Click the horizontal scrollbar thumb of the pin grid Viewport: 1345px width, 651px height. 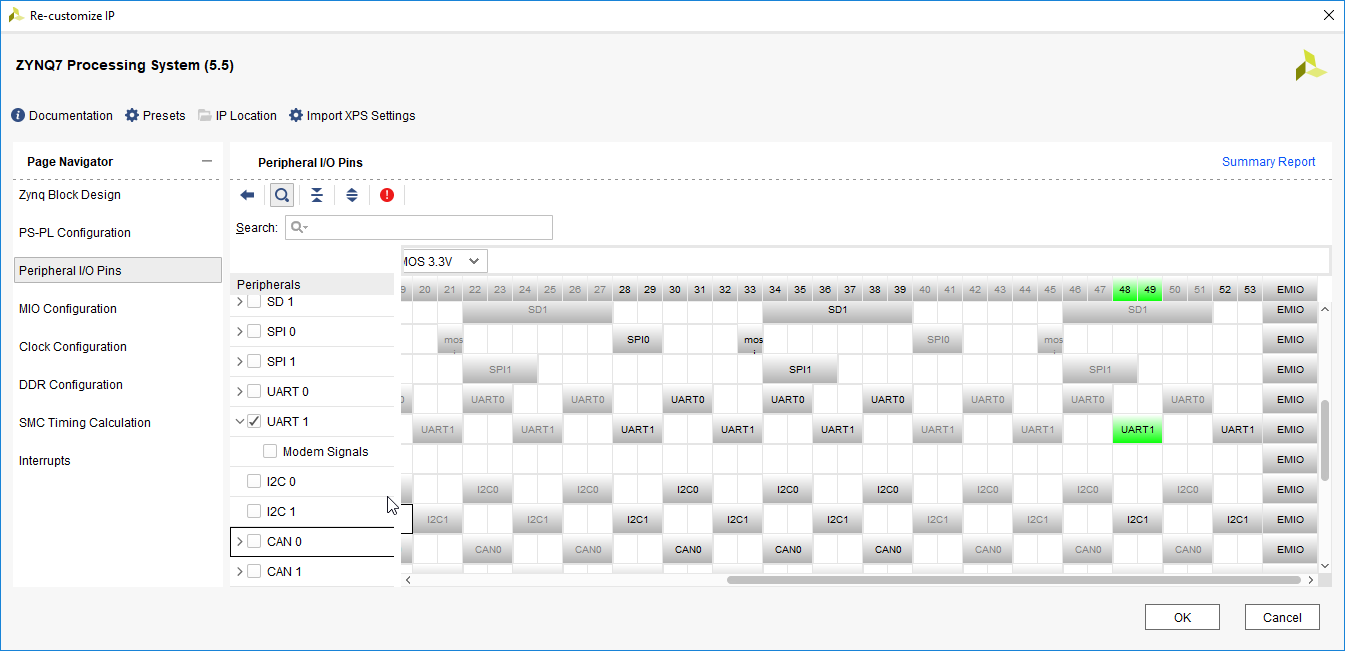point(1014,579)
